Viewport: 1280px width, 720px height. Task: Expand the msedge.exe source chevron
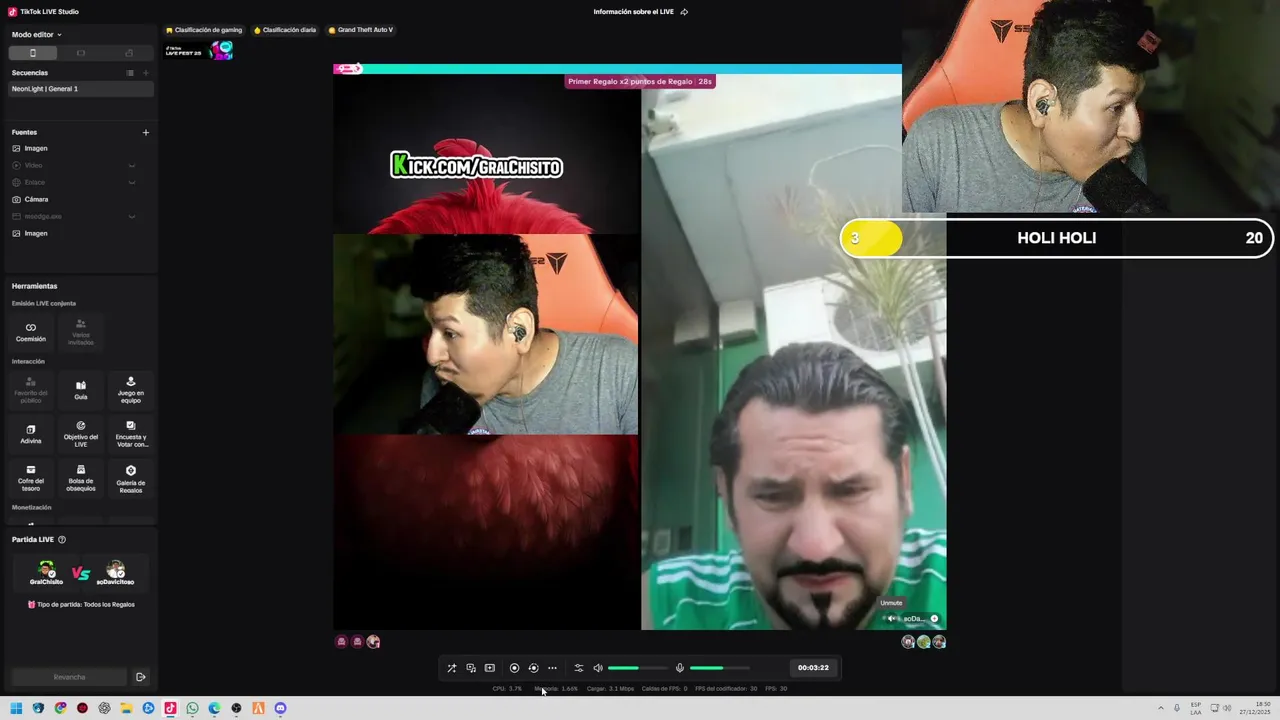click(x=131, y=216)
